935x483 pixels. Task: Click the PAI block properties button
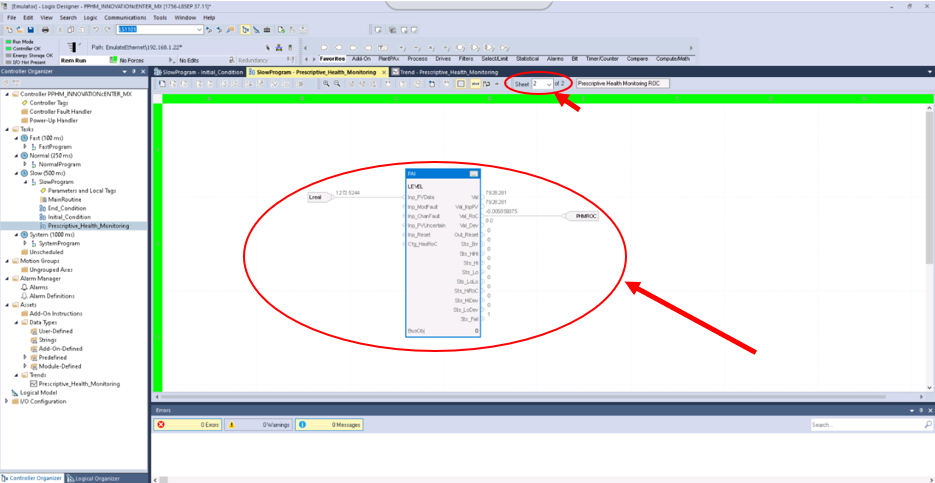coord(473,174)
